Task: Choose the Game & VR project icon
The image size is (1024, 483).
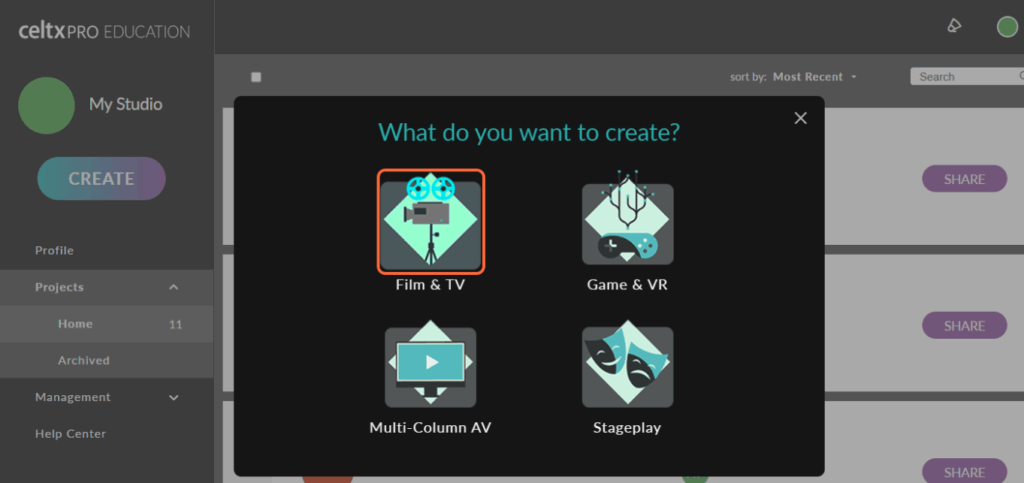Action: [628, 218]
